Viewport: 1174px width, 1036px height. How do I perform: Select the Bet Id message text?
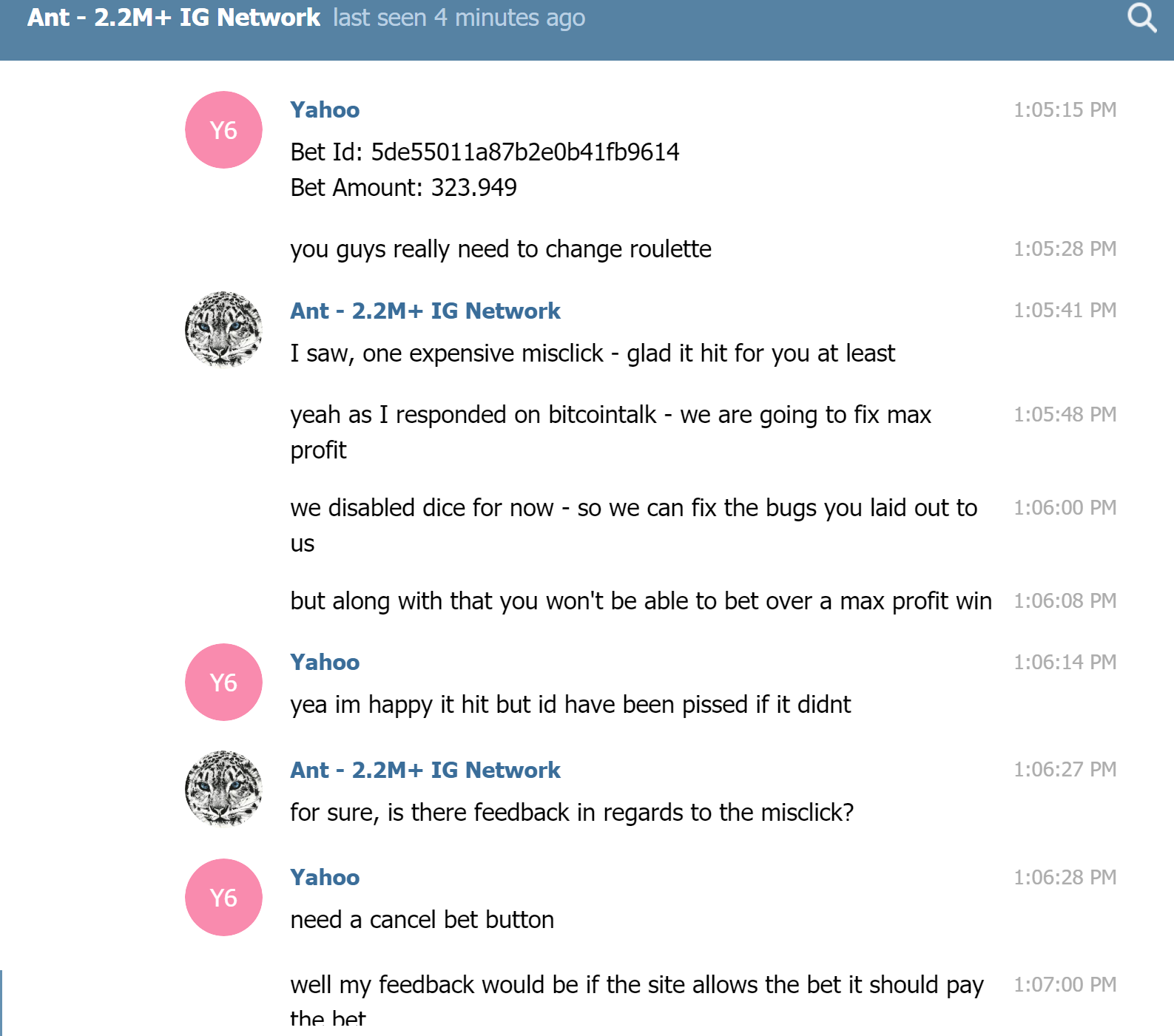pyautogui.click(x=485, y=152)
